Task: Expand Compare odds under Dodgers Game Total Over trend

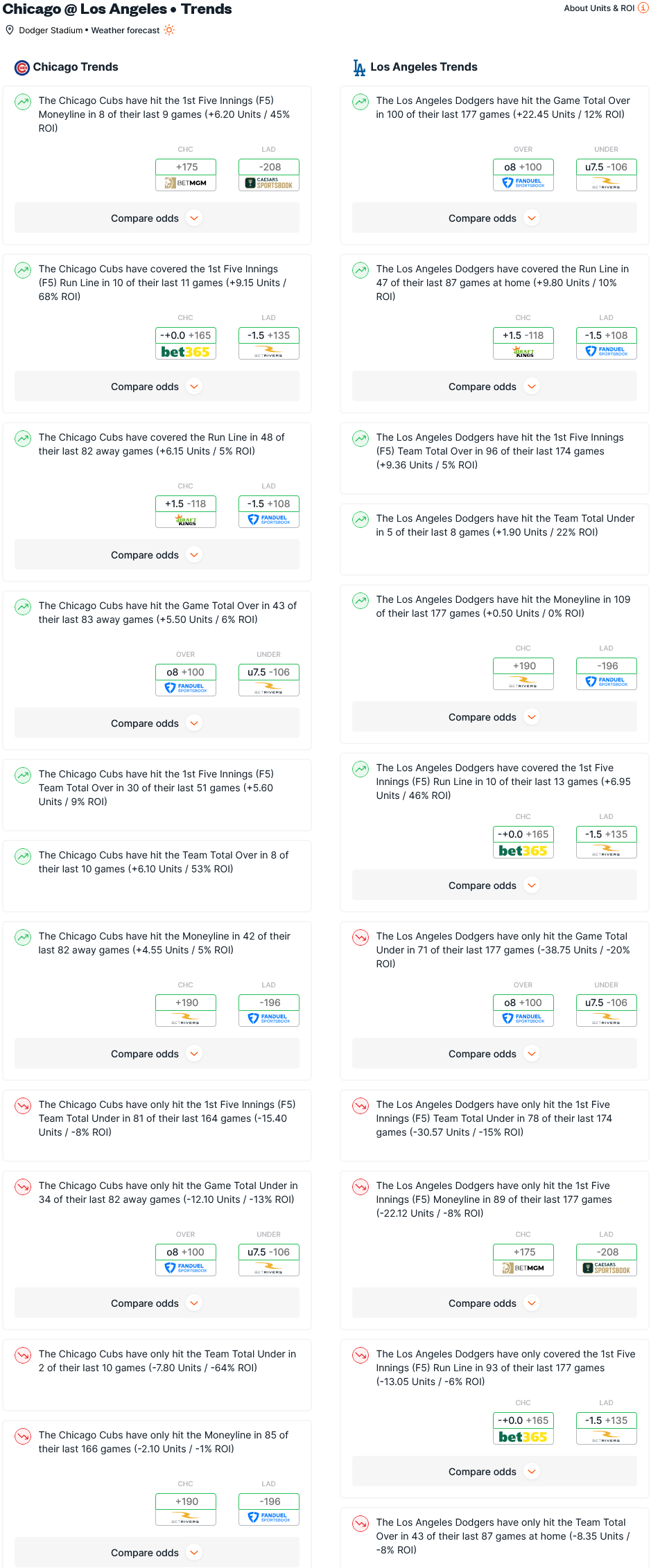Action: tap(494, 218)
